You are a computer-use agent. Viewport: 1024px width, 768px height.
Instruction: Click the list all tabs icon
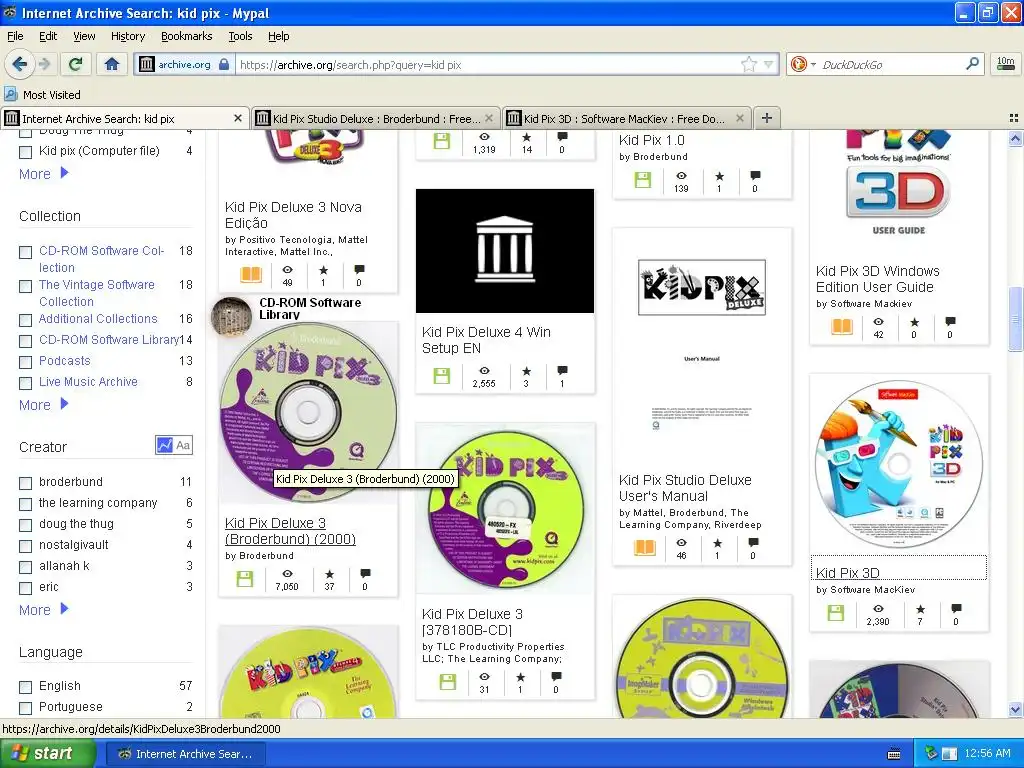pyautogui.click(x=1014, y=118)
